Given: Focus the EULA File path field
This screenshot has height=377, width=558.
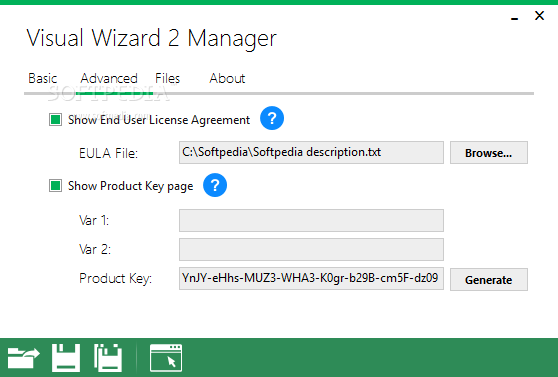Looking at the screenshot, I should pos(311,152).
